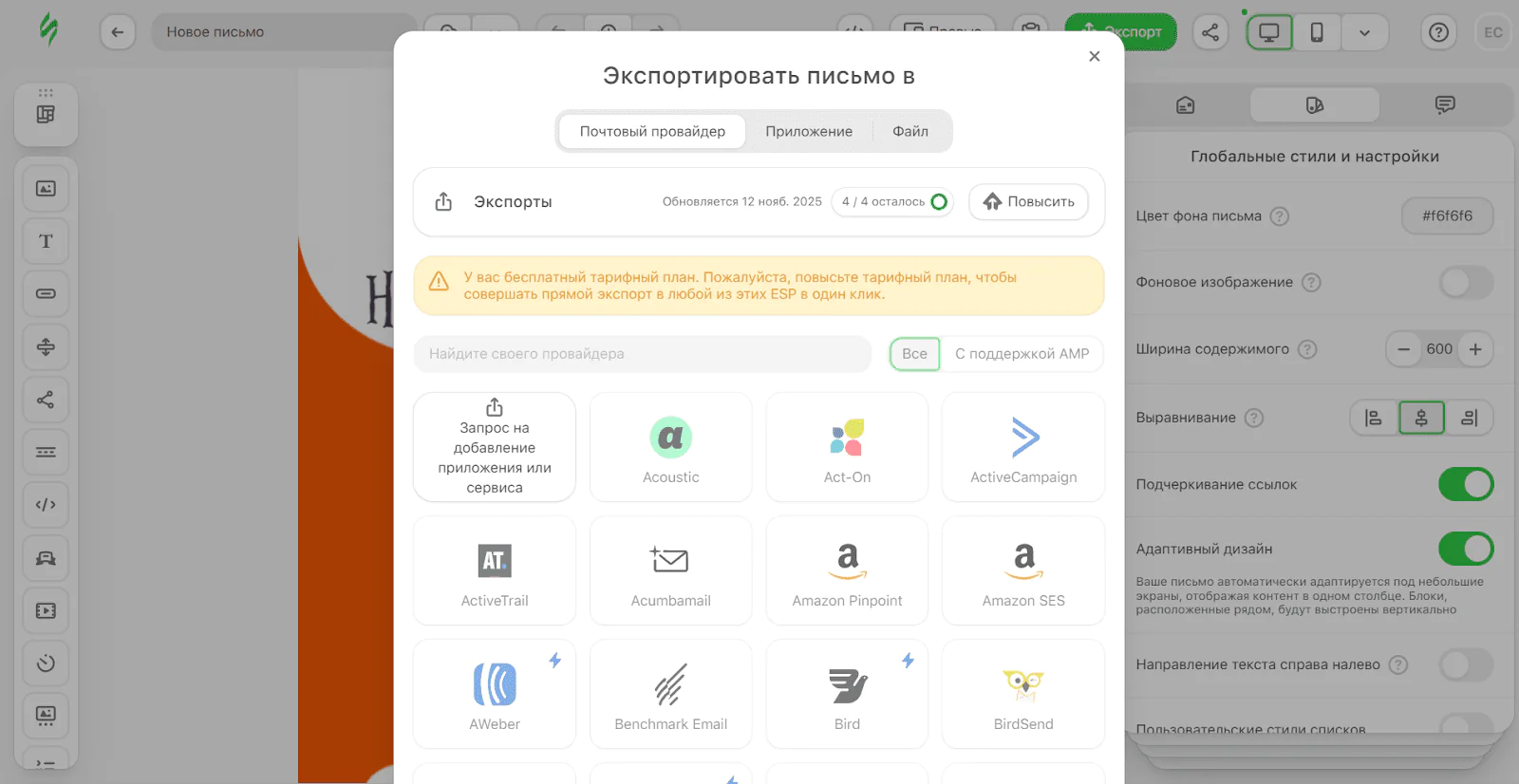Decrease content width with minus
Screen dimensions: 1519x784
1403,349
